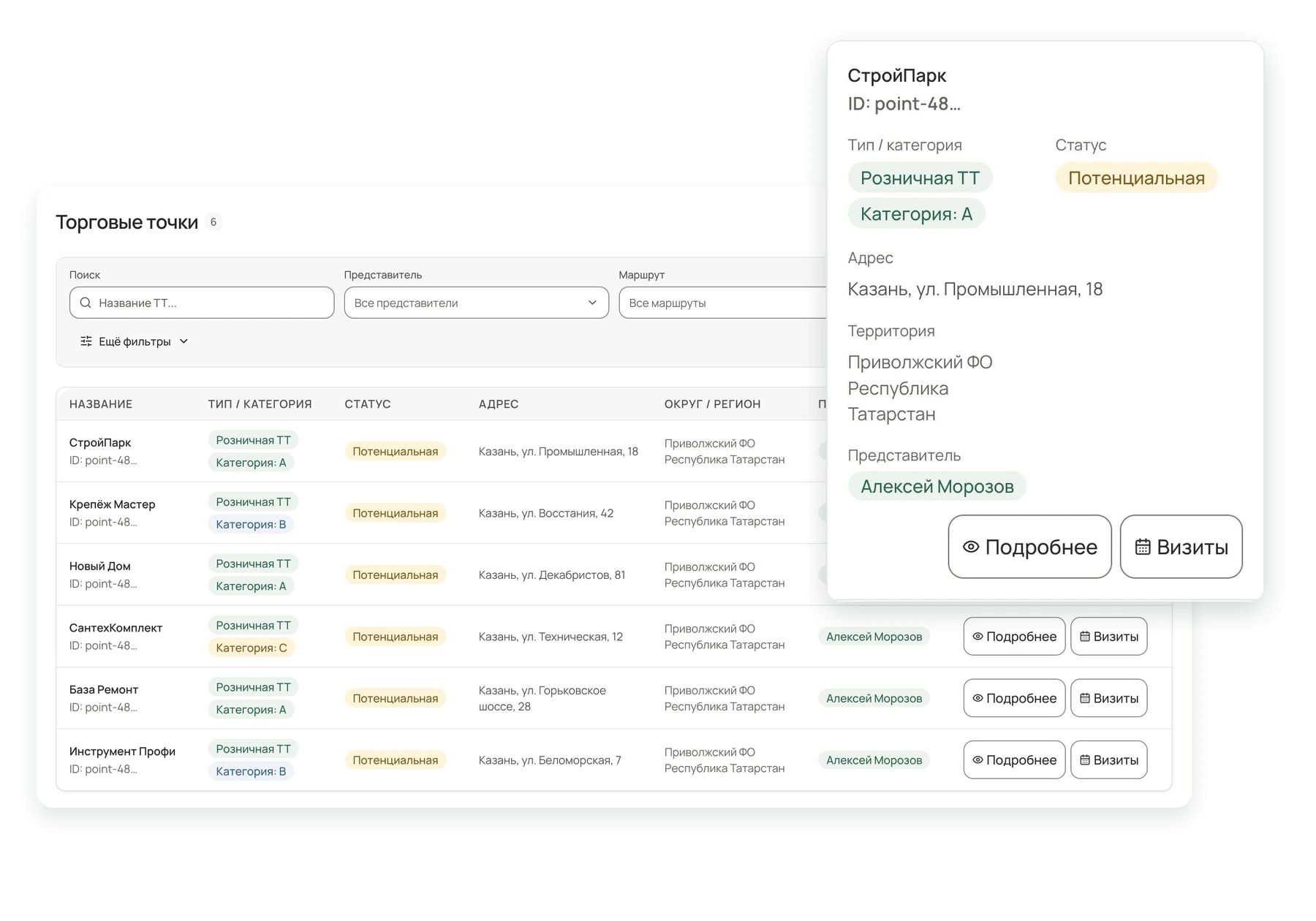Open Подробнее for СантехКомплект row
The width and height of the screenshot is (1316, 921).
1014,637
